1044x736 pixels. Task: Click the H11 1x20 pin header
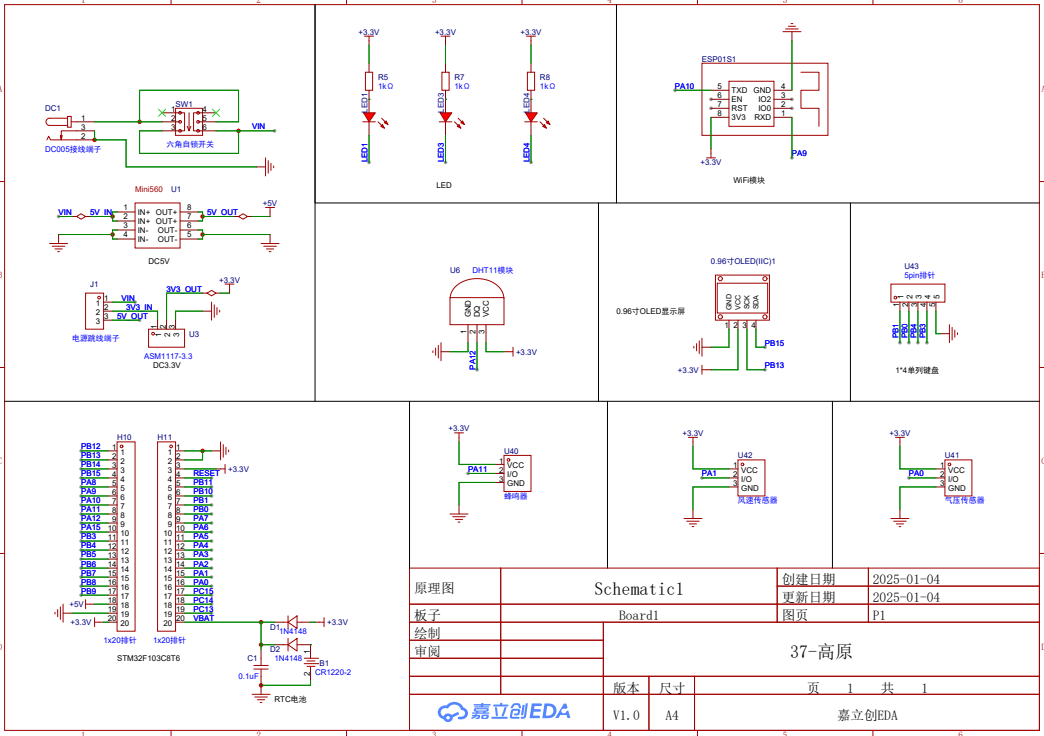point(166,536)
